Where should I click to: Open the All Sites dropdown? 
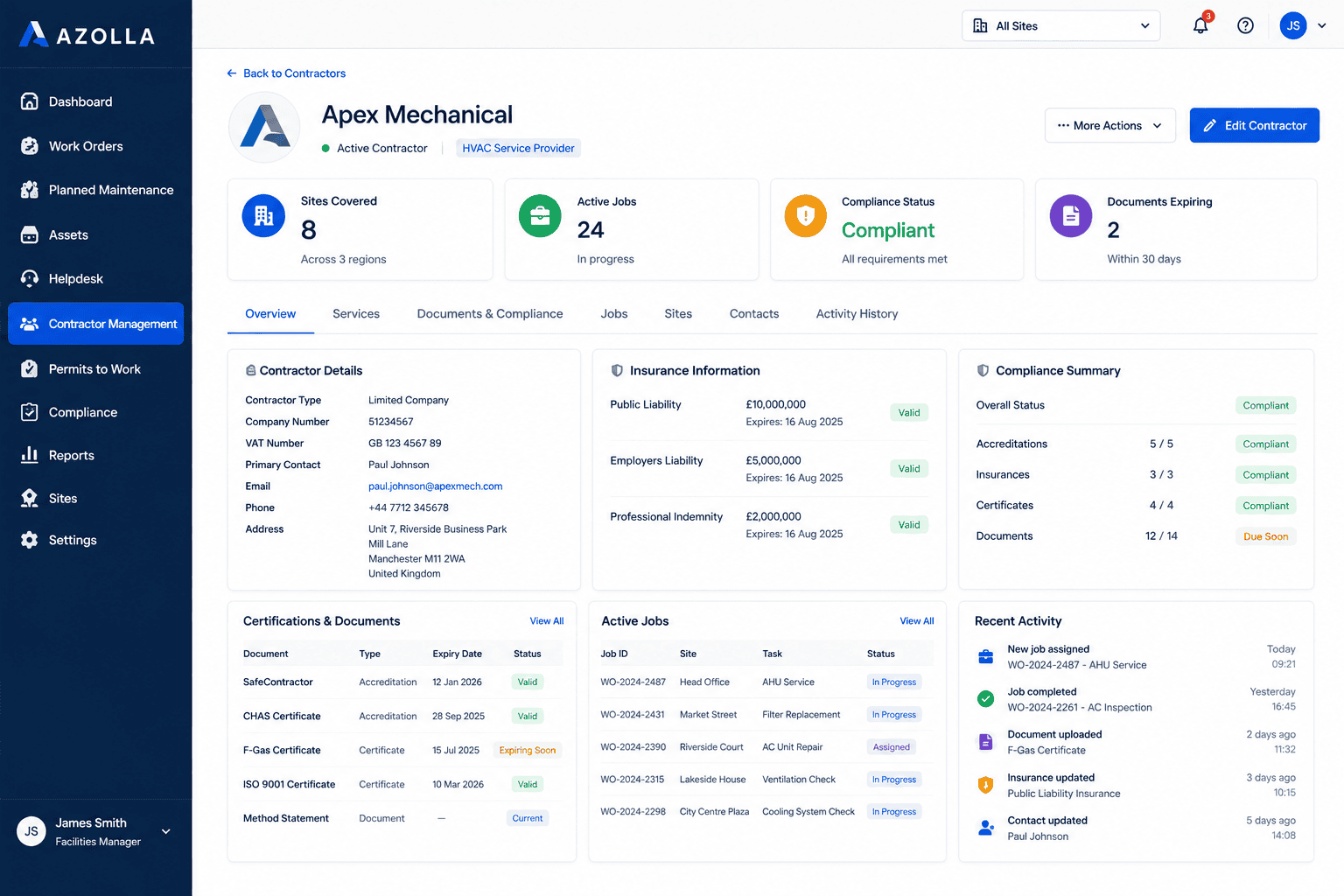1061,25
